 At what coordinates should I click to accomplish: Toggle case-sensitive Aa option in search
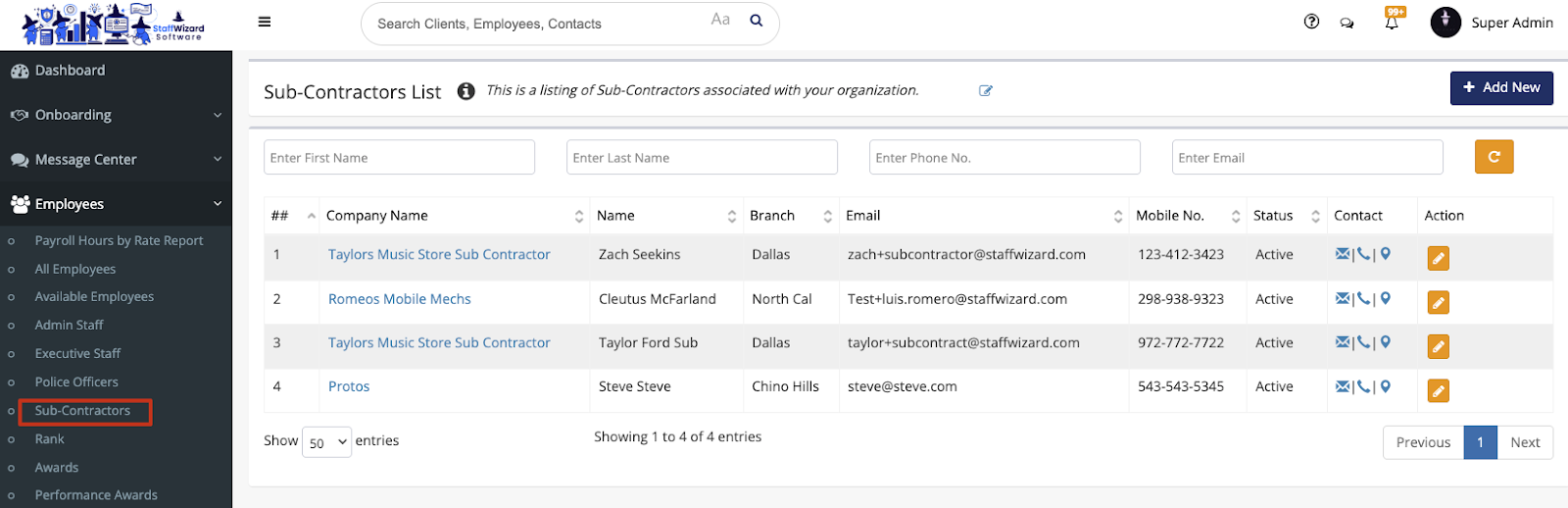[720, 20]
